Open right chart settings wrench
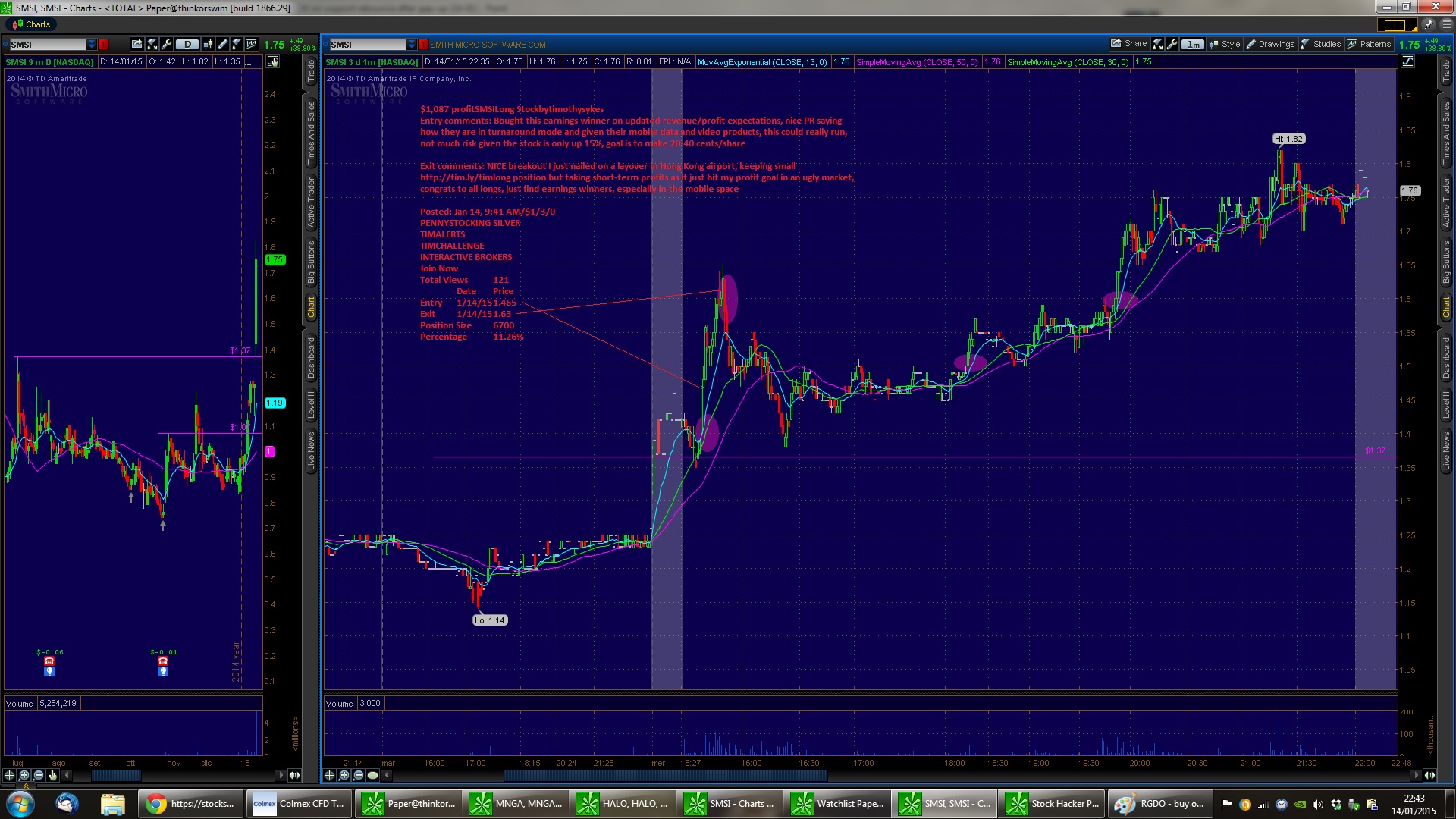Screen dimensions: 1456x819 point(1172,44)
